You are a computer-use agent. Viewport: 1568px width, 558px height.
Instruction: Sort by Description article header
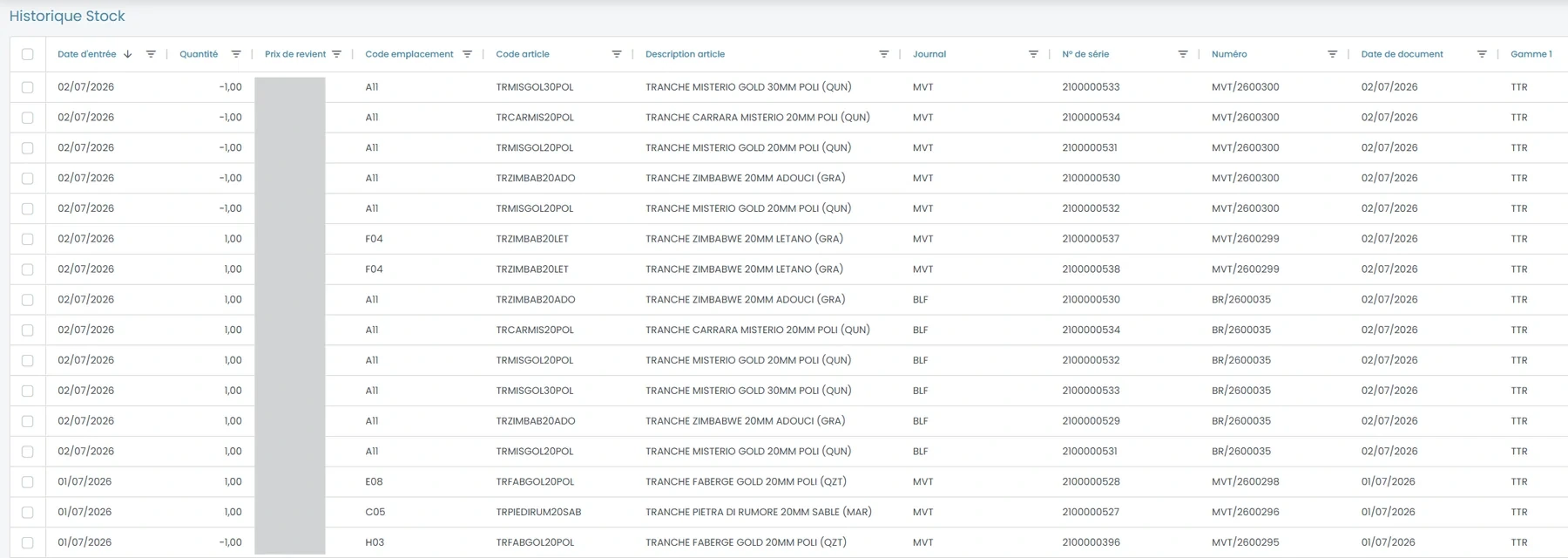[x=685, y=54]
